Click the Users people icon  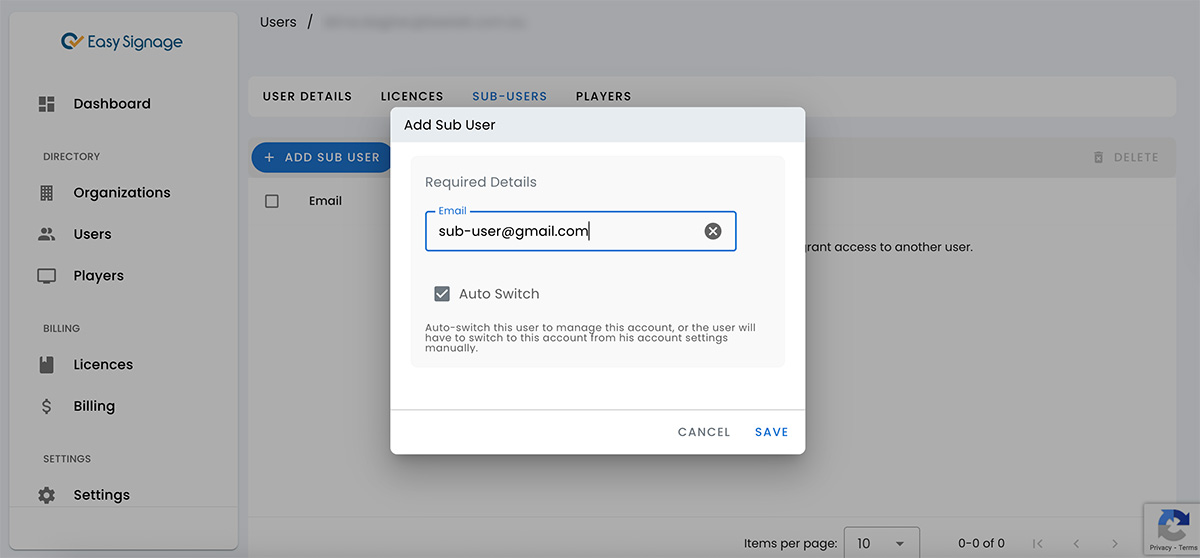click(46, 234)
